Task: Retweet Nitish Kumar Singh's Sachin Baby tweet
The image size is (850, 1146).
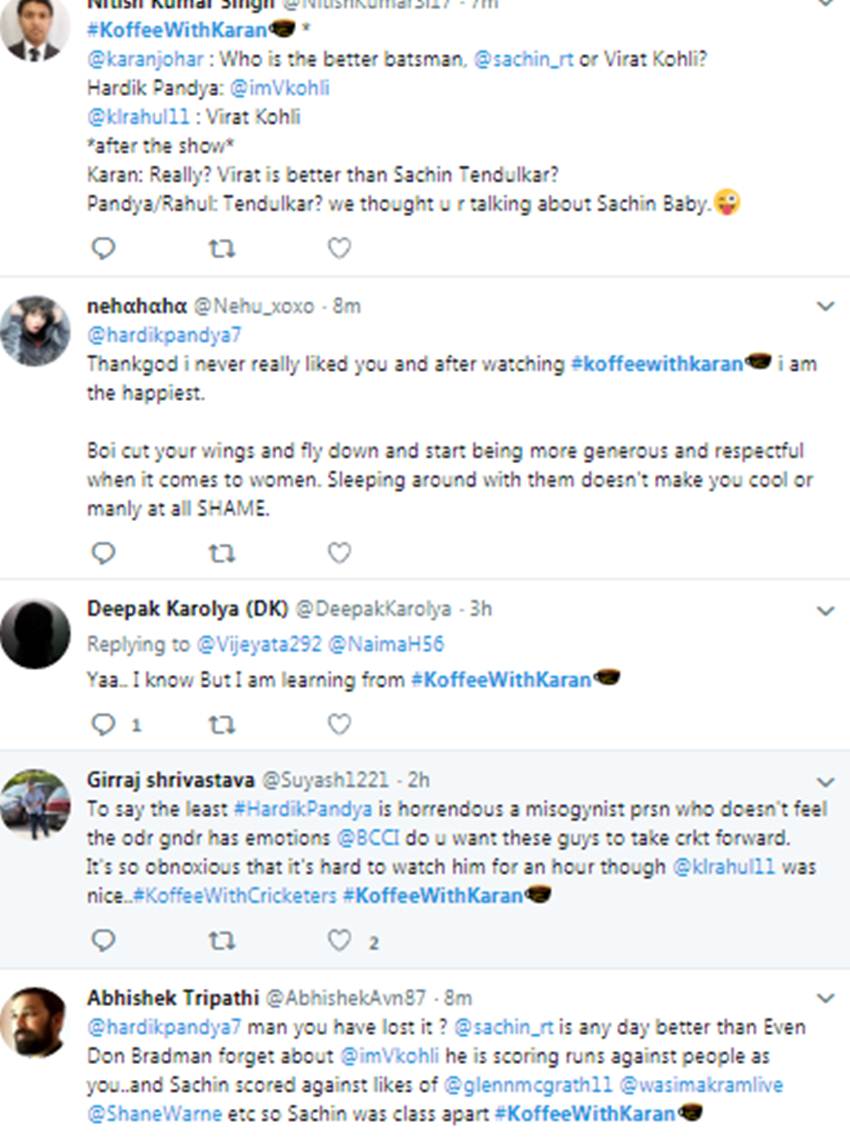Action: 221,247
